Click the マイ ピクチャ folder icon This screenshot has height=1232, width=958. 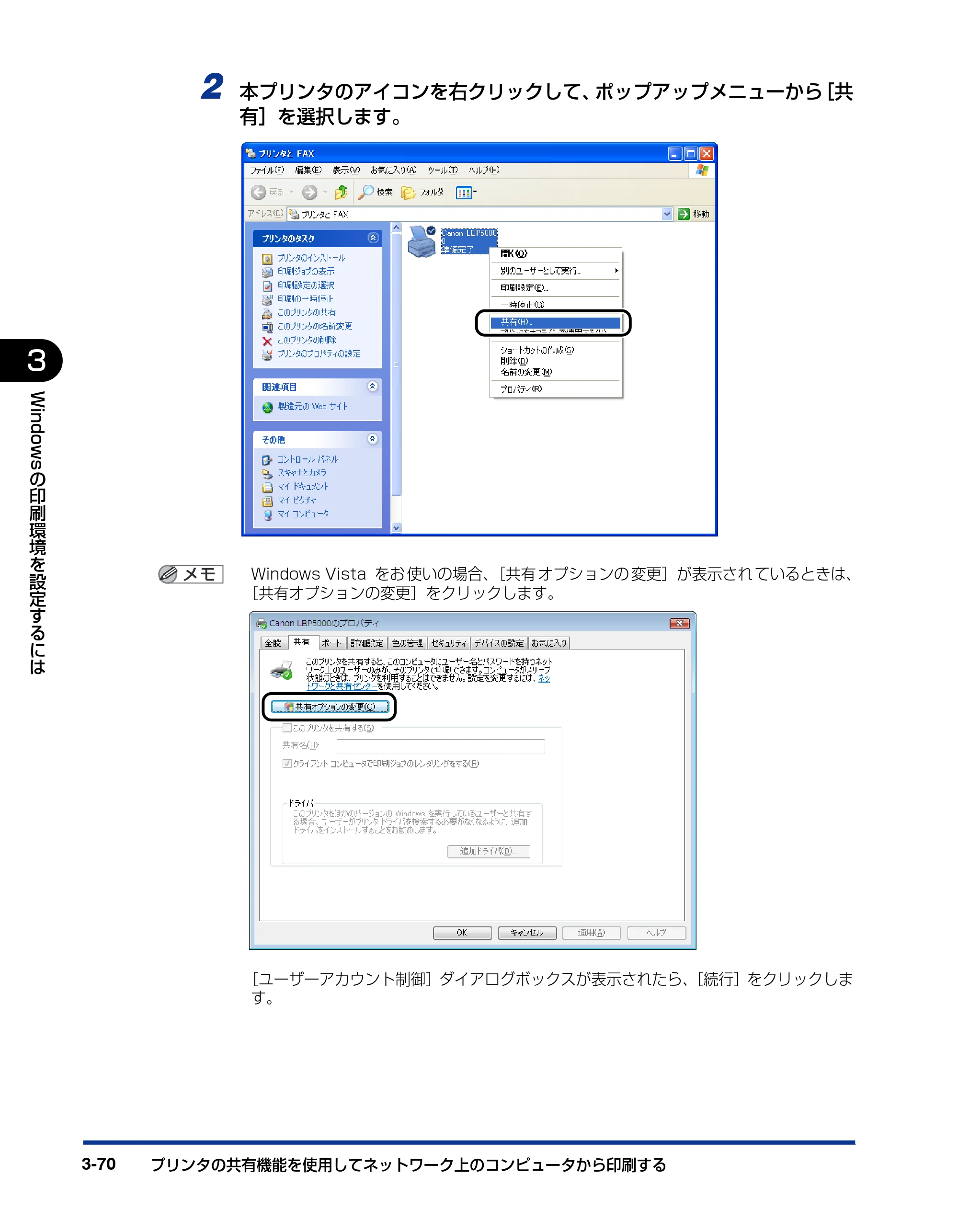267,501
